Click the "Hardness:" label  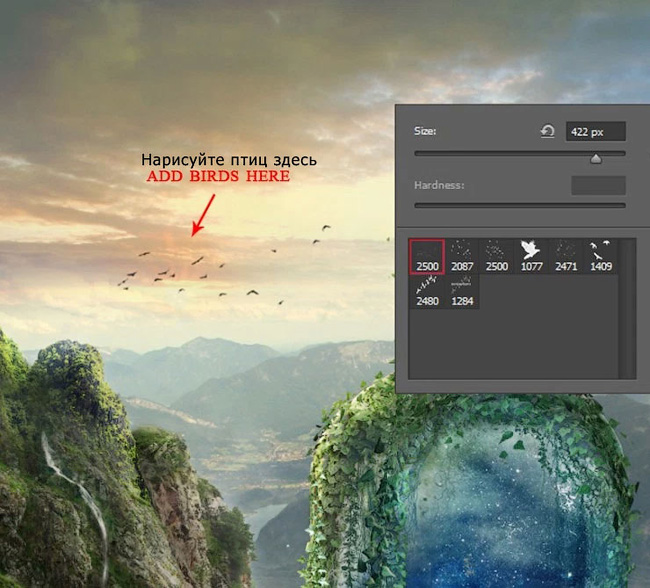point(439,185)
